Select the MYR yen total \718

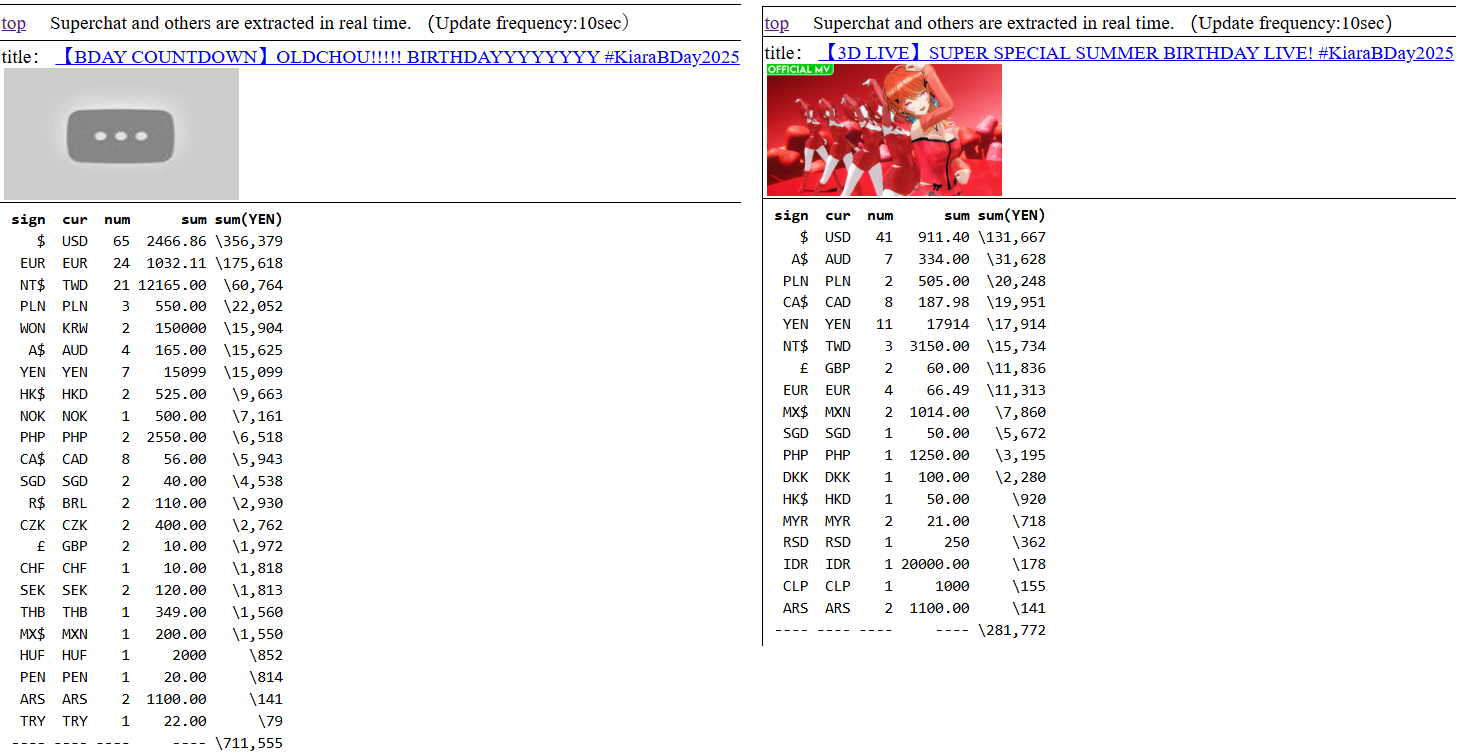pos(1029,521)
